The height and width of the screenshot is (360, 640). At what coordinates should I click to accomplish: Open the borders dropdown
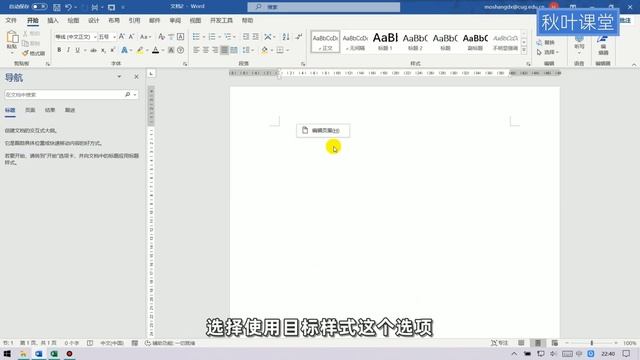[288, 50]
